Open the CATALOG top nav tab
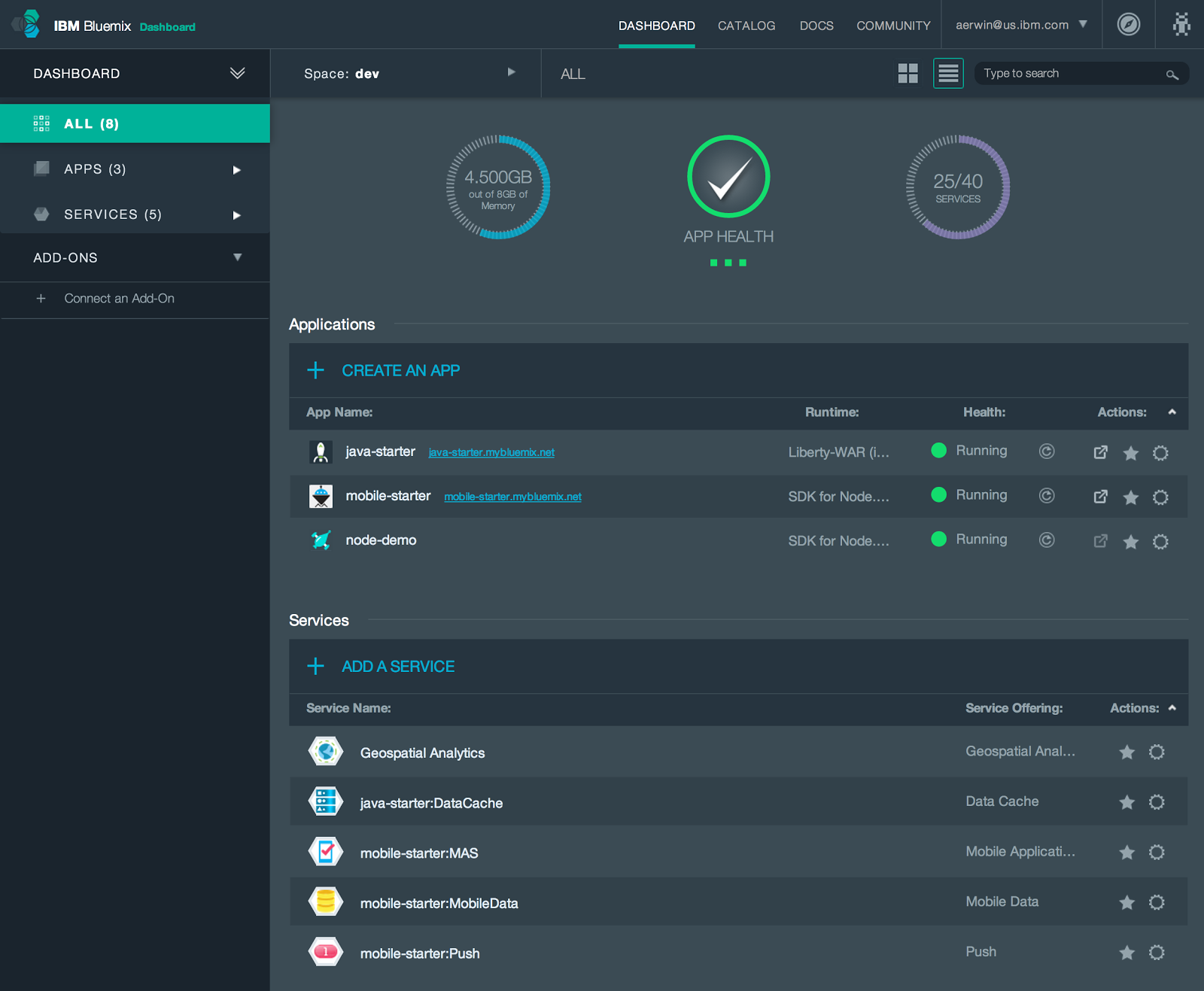The image size is (1204, 991). (746, 26)
